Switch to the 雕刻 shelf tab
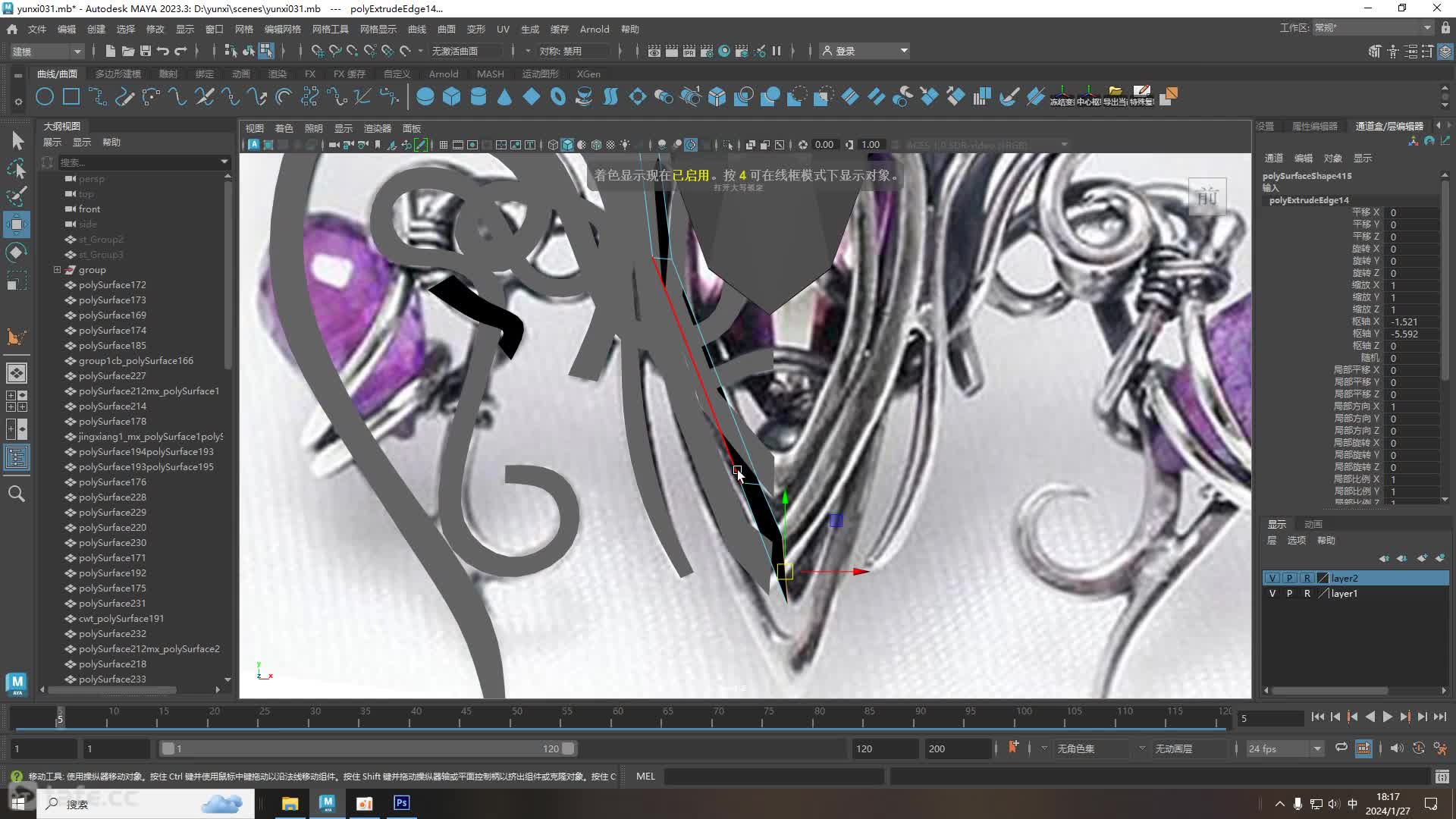Screen dimensions: 1456x819 pyautogui.click(x=168, y=74)
